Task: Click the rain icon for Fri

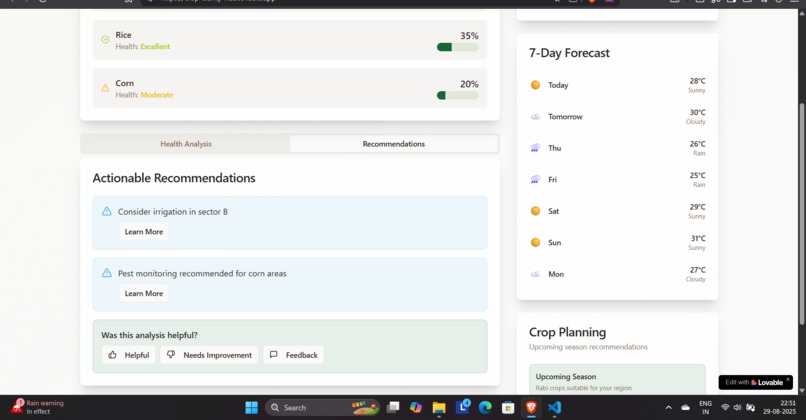Action: (535, 179)
